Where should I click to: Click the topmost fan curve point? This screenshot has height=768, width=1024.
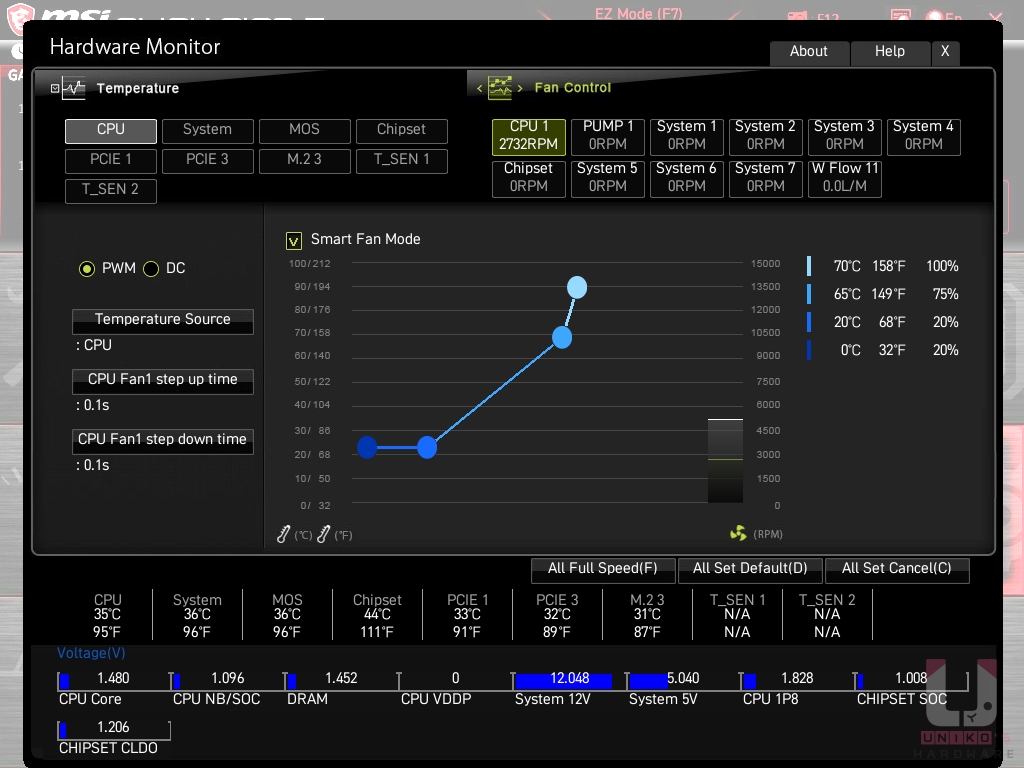(577, 287)
